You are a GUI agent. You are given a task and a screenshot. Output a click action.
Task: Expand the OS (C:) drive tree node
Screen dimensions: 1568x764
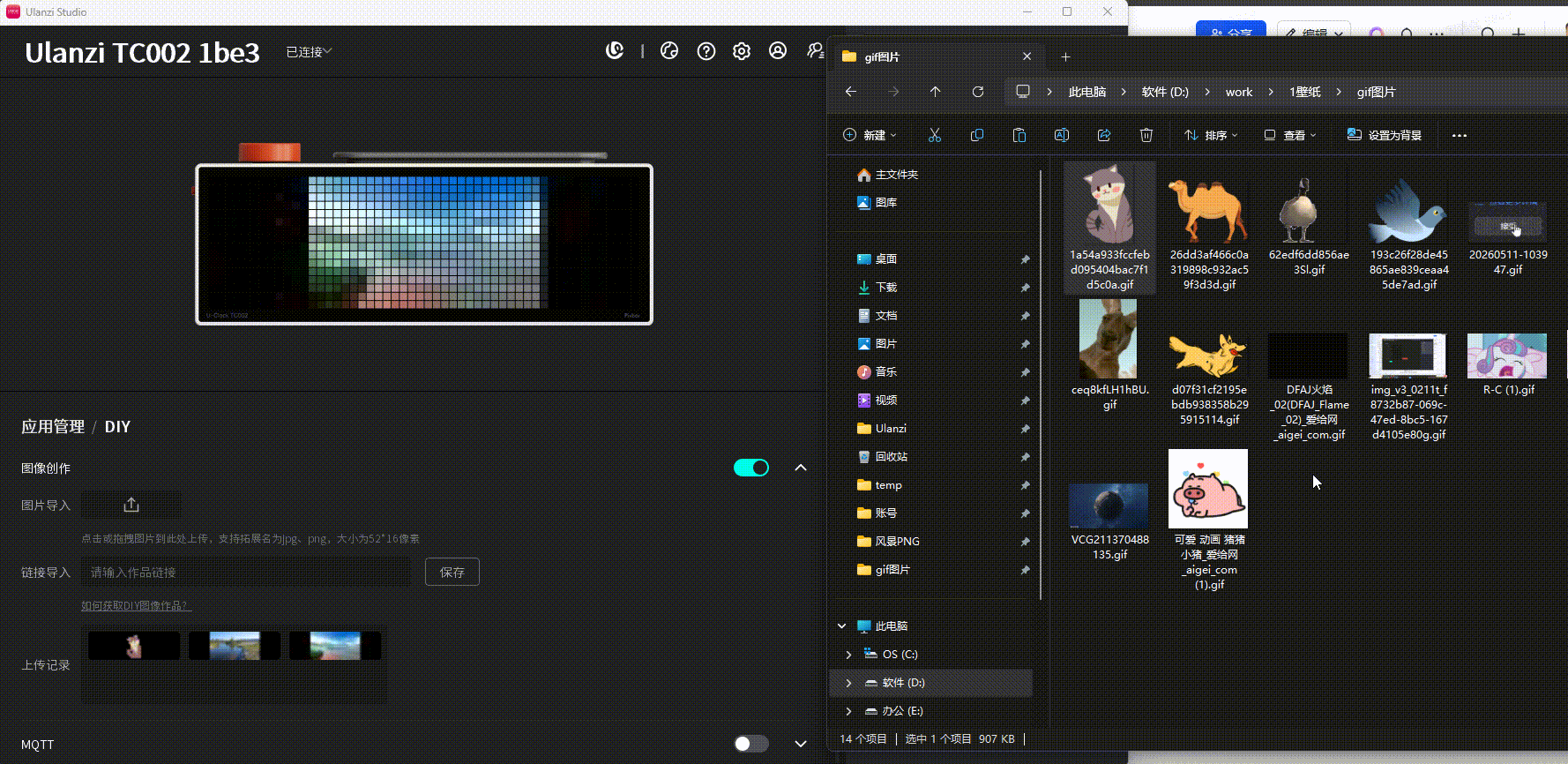[848, 655]
